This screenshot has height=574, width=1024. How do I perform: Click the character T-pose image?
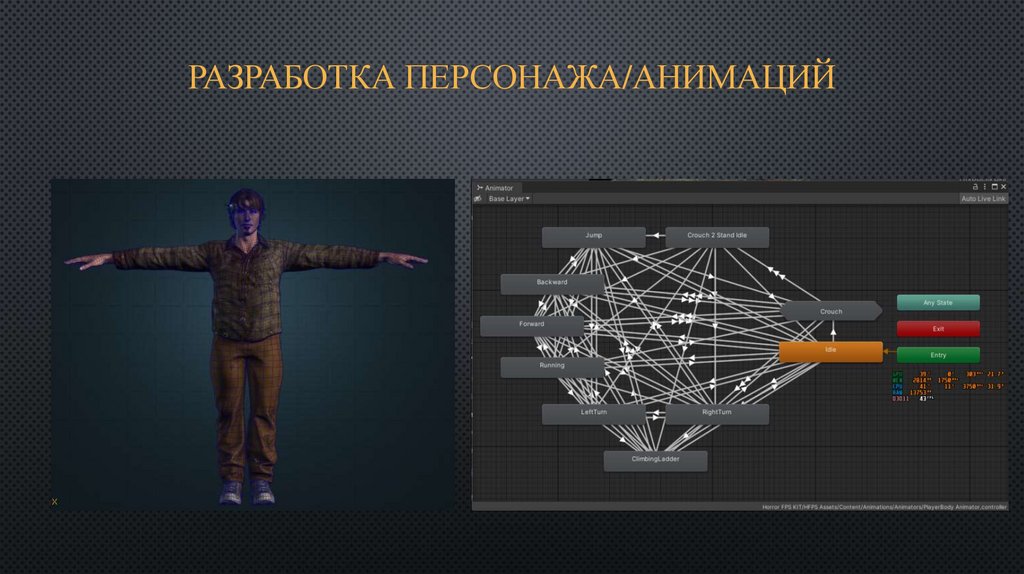(253, 344)
